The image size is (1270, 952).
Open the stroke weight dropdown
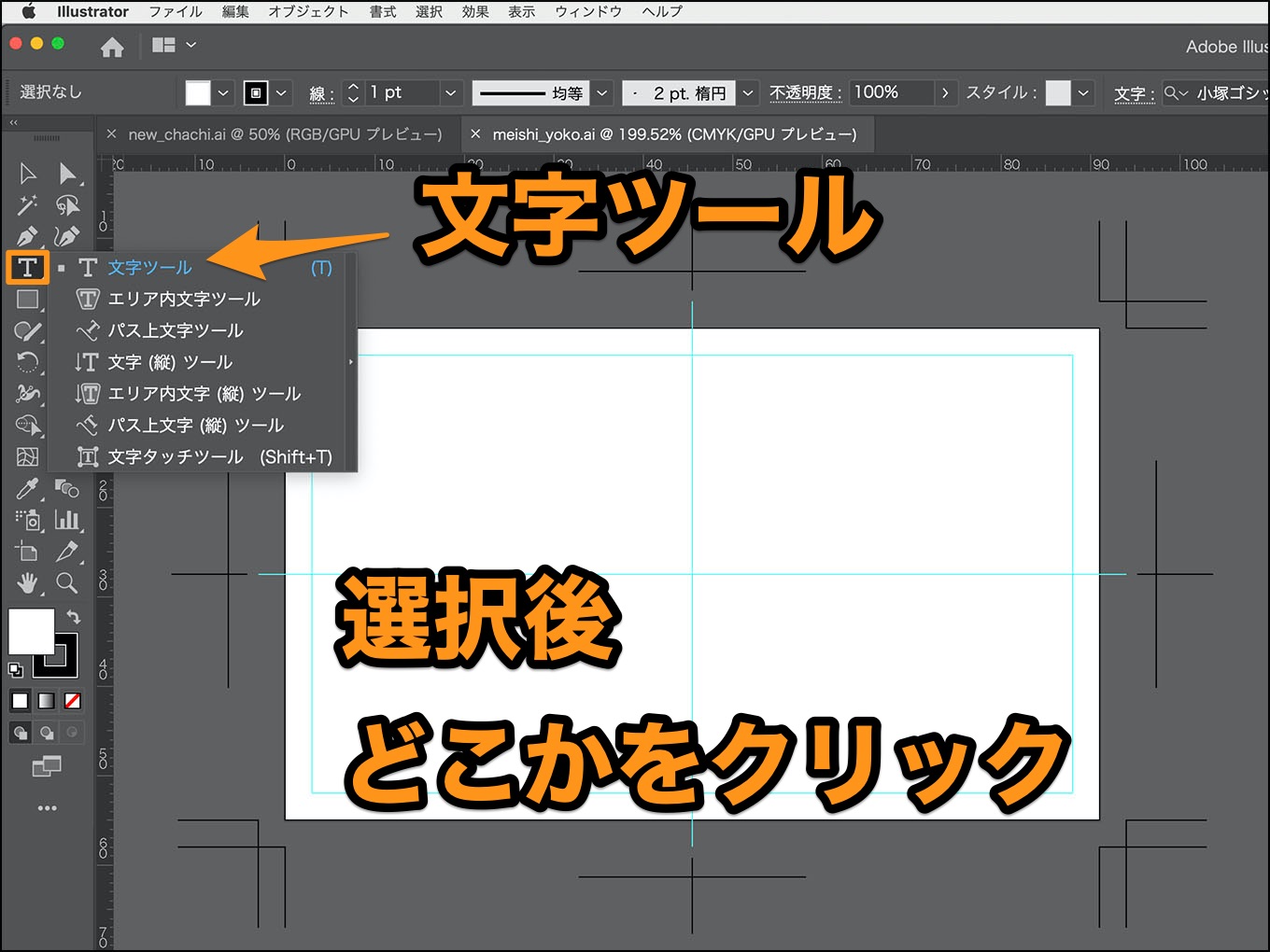[x=450, y=93]
